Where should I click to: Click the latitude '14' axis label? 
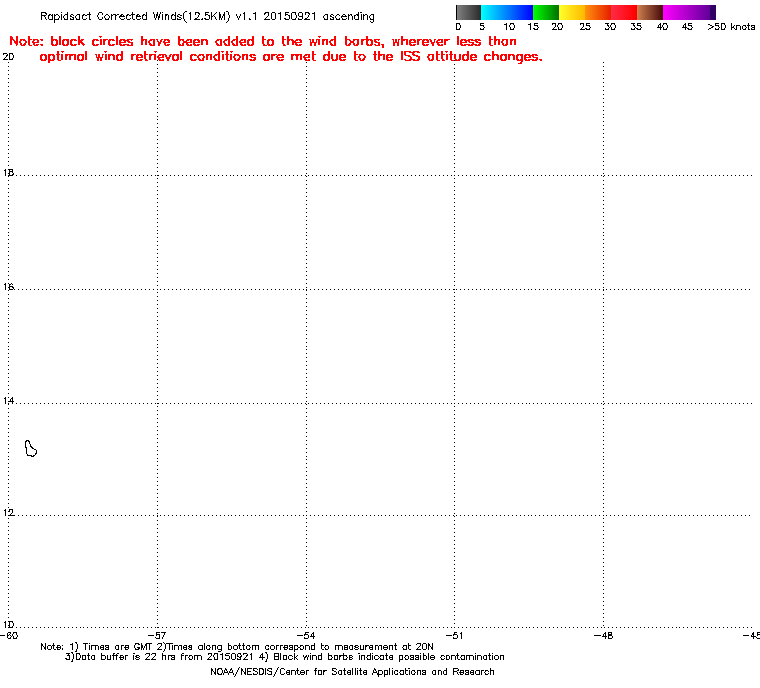(x=8, y=400)
